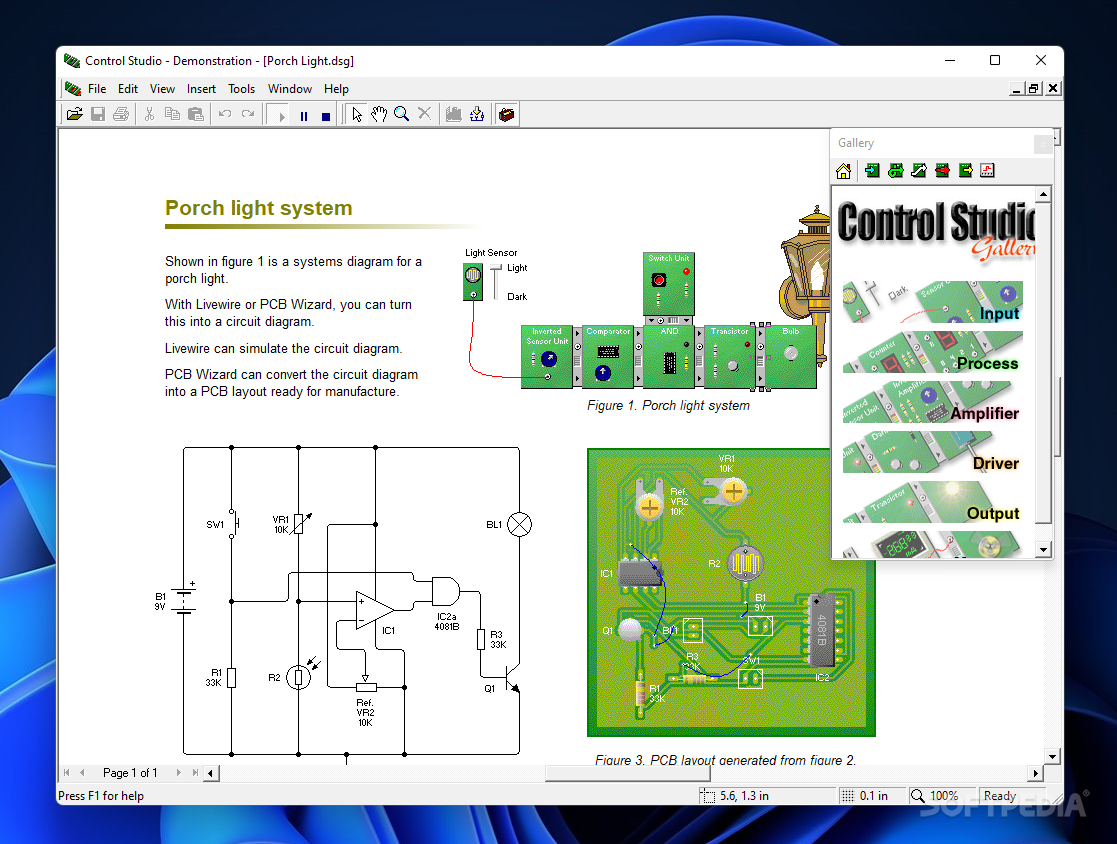Open the Edit menu
The height and width of the screenshot is (844, 1117).
click(x=128, y=89)
